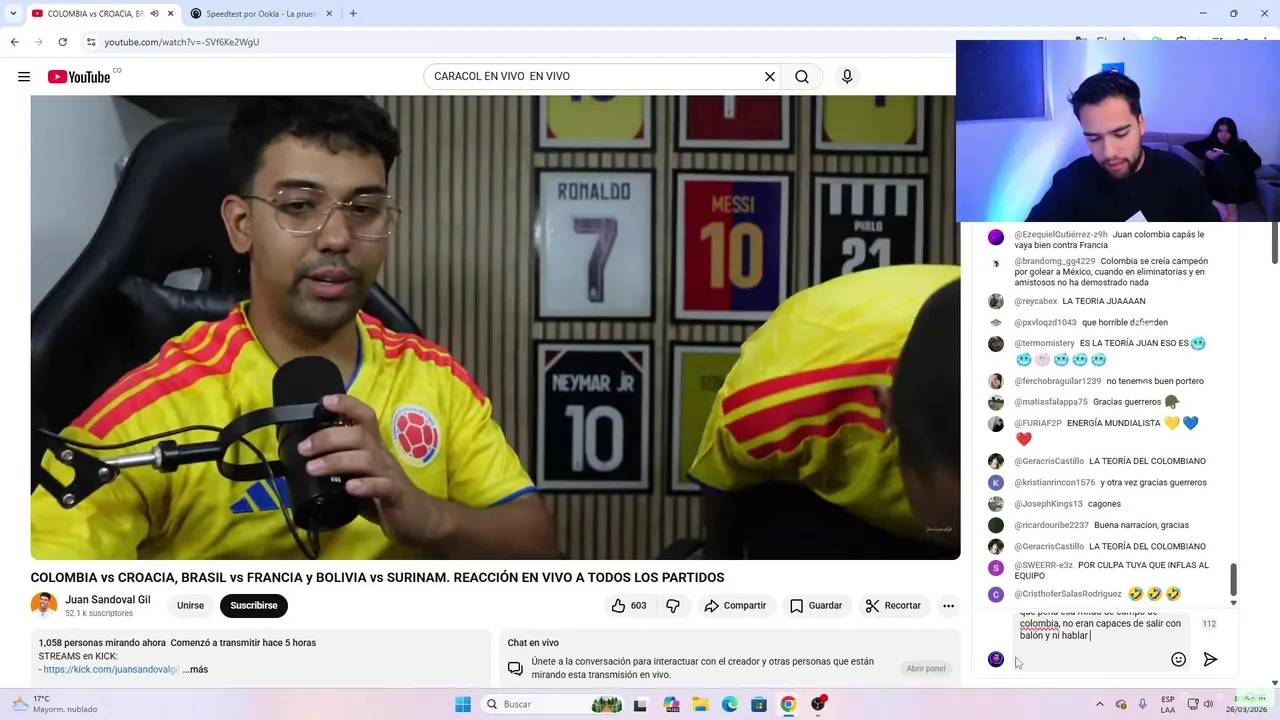Start voice search with microphone icon
This screenshot has height=720, width=1280.
[x=847, y=77]
